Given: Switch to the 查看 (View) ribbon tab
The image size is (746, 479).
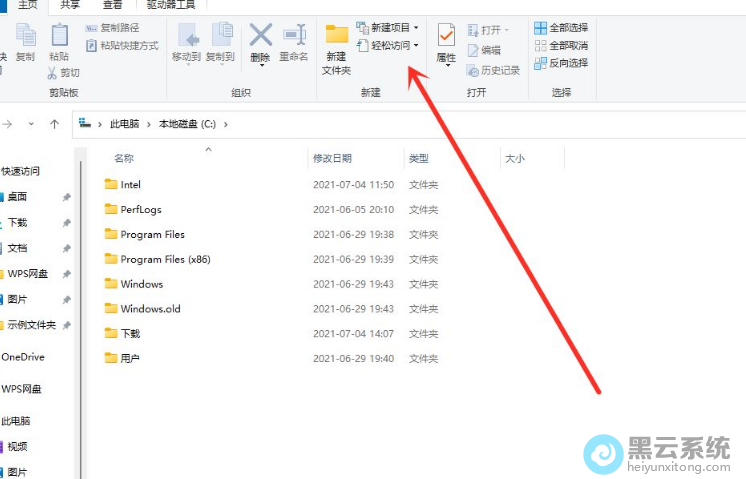Looking at the screenshot, I should pyautogui.click(x=112, y=5).
